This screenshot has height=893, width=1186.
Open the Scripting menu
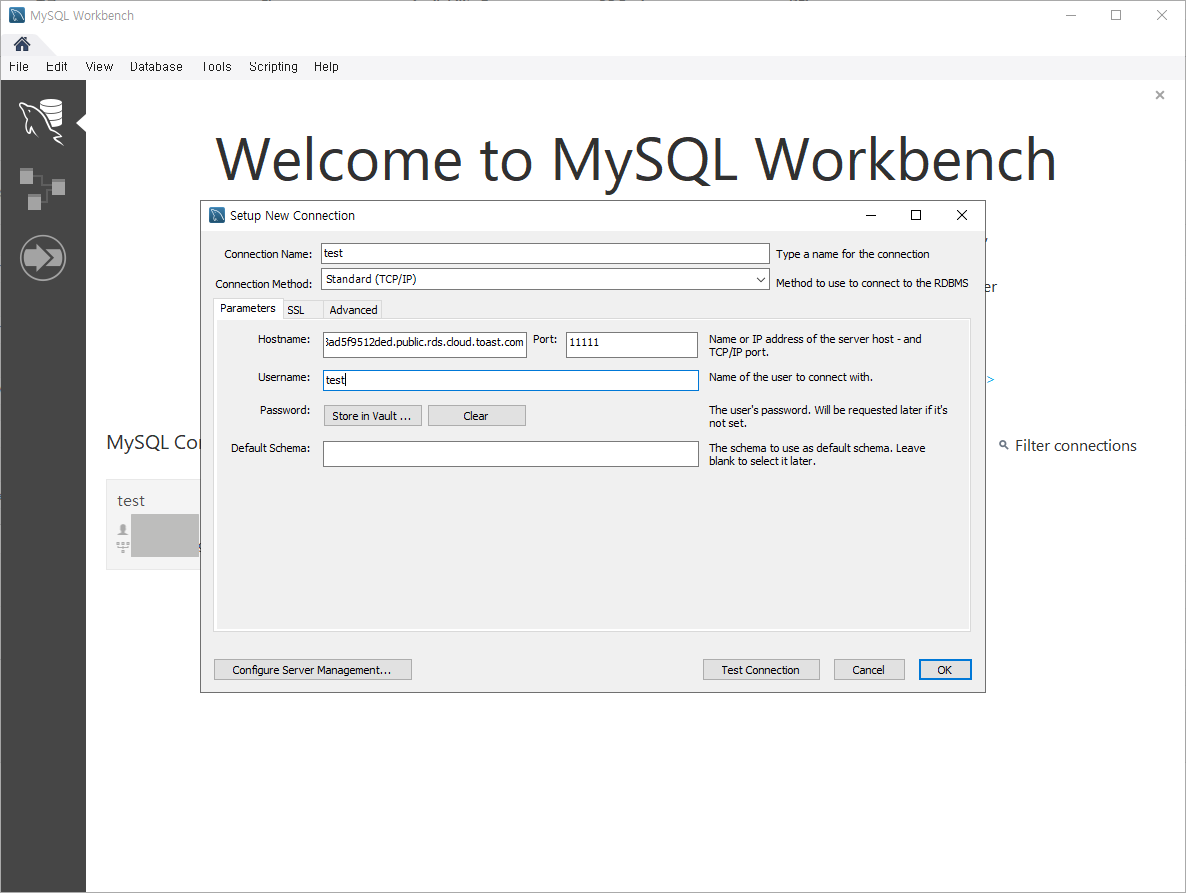click(x=273, y=67)
